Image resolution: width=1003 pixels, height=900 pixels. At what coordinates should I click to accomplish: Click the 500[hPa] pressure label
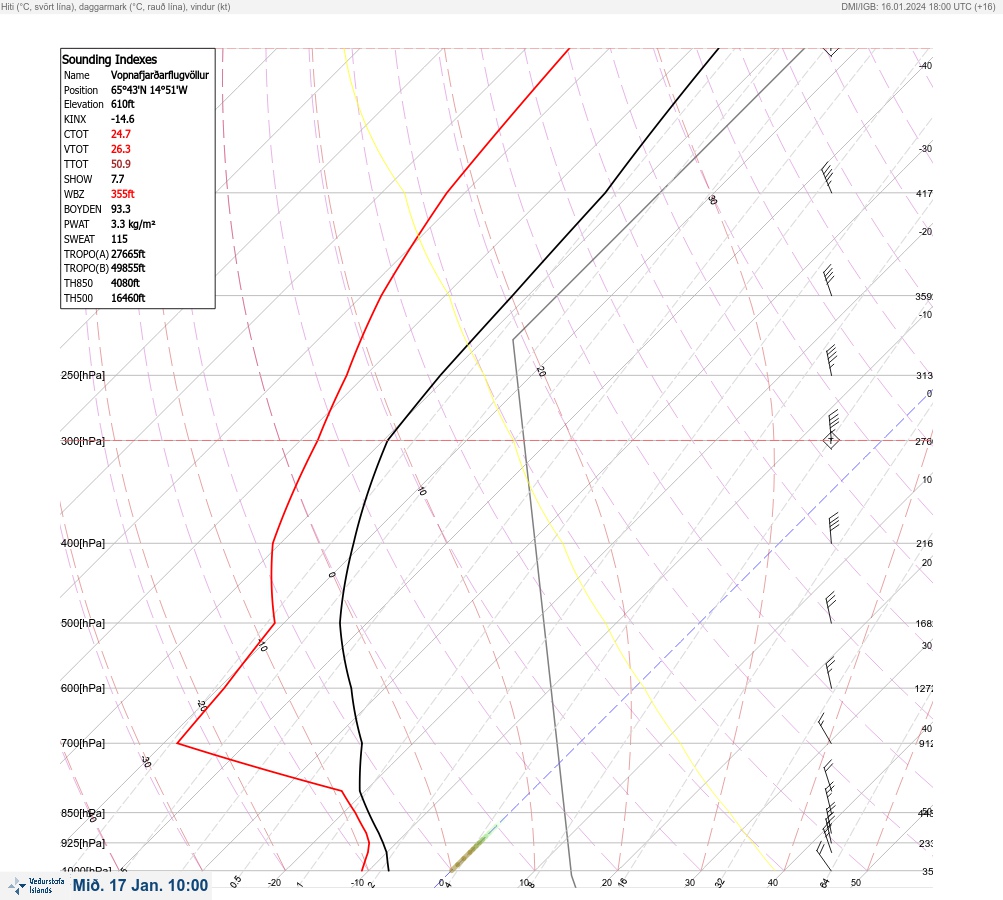click(83, 623)
